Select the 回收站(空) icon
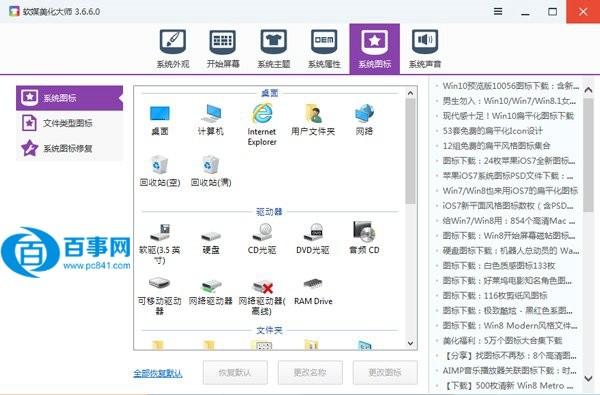This screenshot has width=600, height=395. point(160,171)
